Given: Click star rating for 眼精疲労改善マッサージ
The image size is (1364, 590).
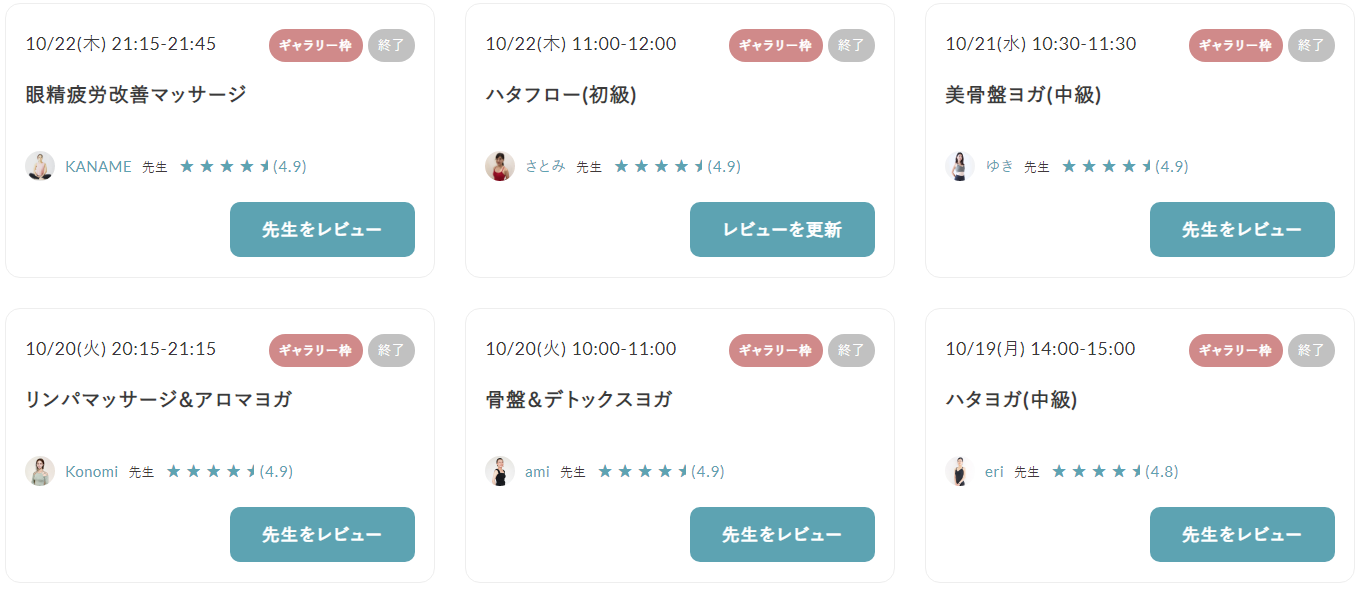Looking at the screenshot, I should 243,166.
